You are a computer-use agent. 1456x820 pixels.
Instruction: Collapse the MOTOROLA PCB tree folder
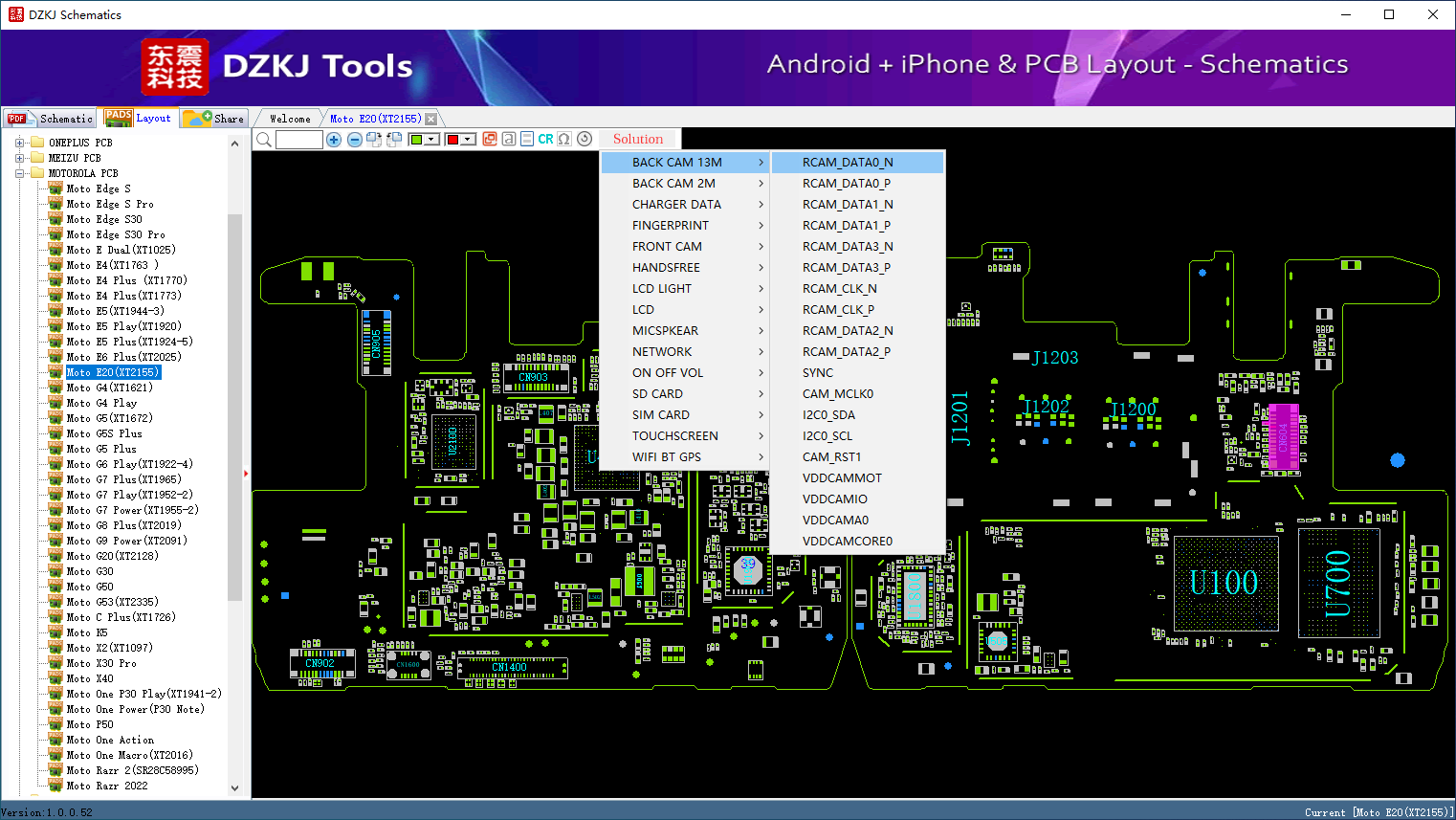19,173
